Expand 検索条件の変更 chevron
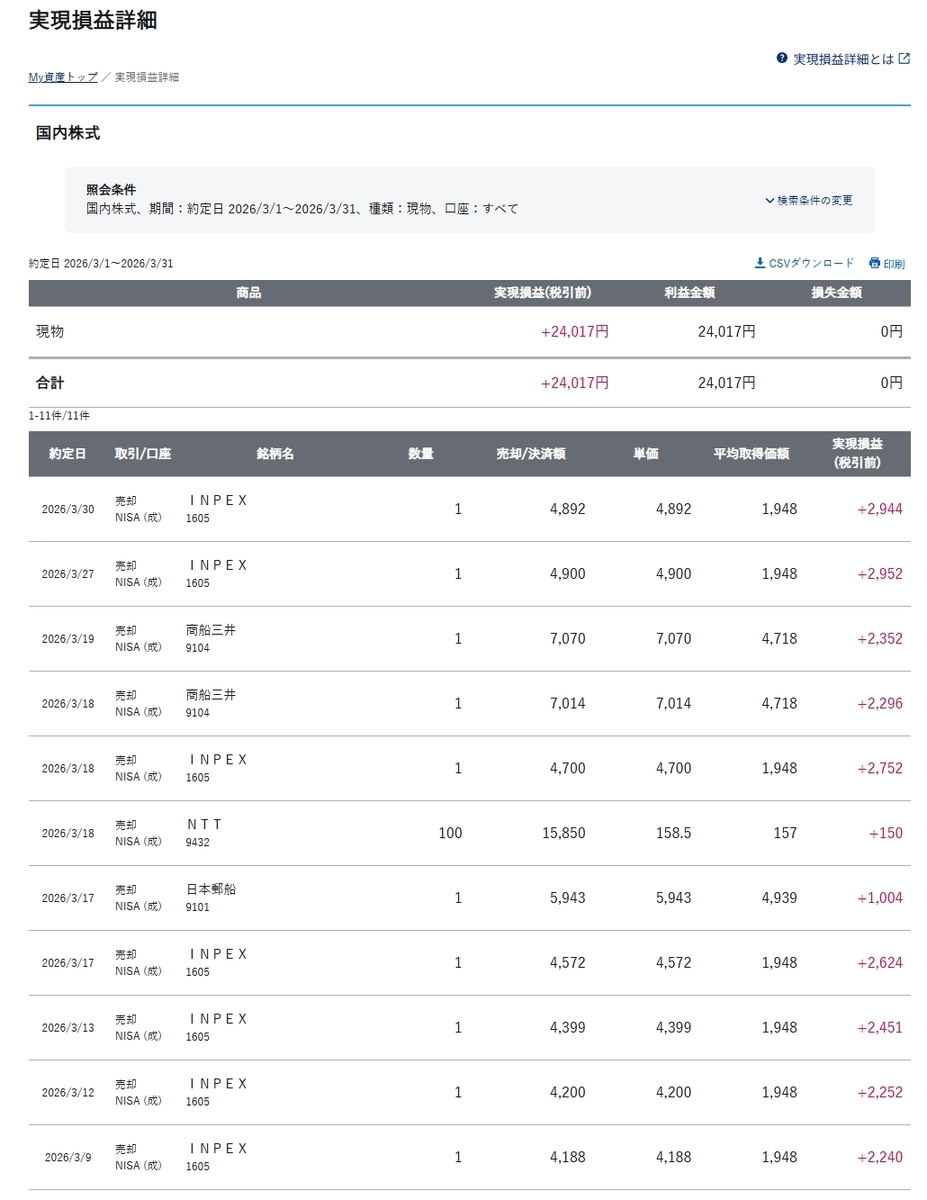Image resolution: width=927 pixels, height=1200 pixels. [769, 200]
